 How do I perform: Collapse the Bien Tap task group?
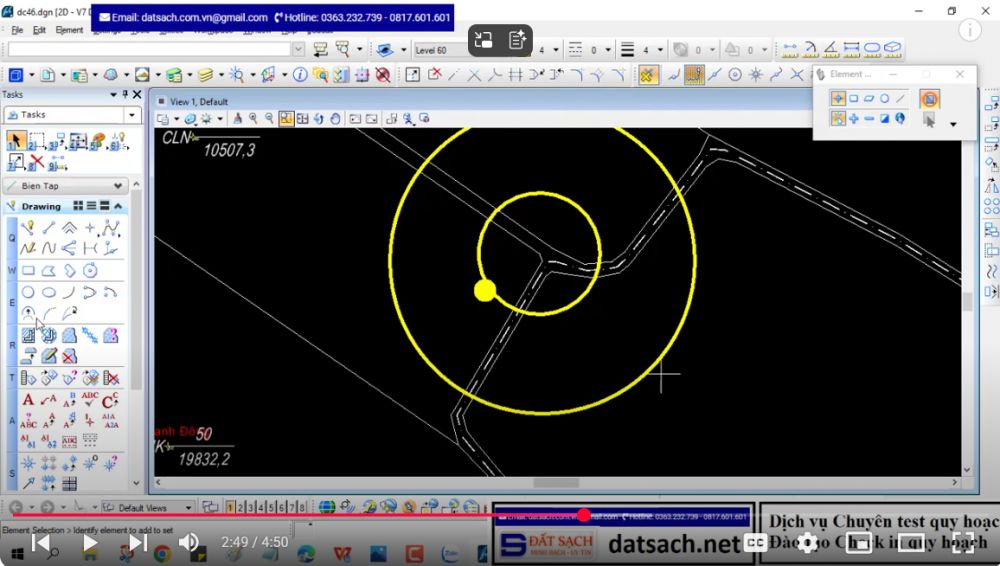point(119,186)
